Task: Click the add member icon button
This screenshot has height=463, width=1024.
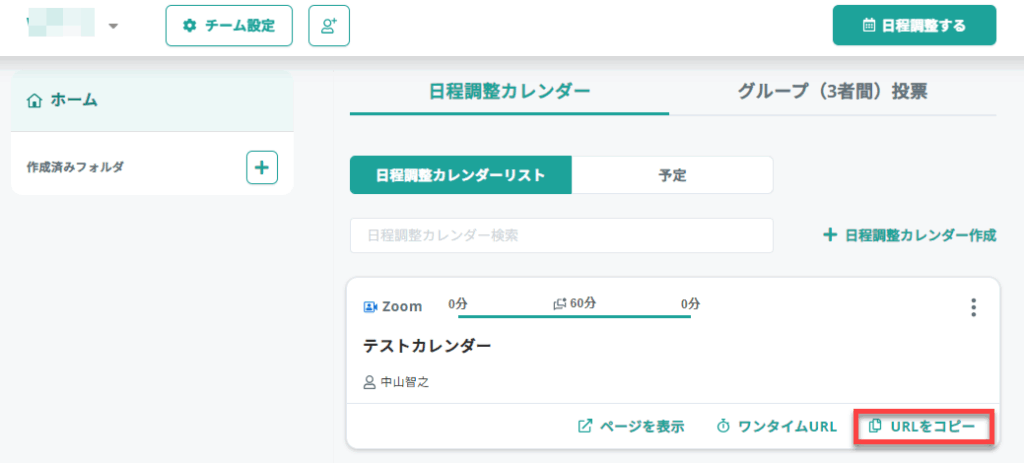Action: pyautogui.click(x=329, y=26)
